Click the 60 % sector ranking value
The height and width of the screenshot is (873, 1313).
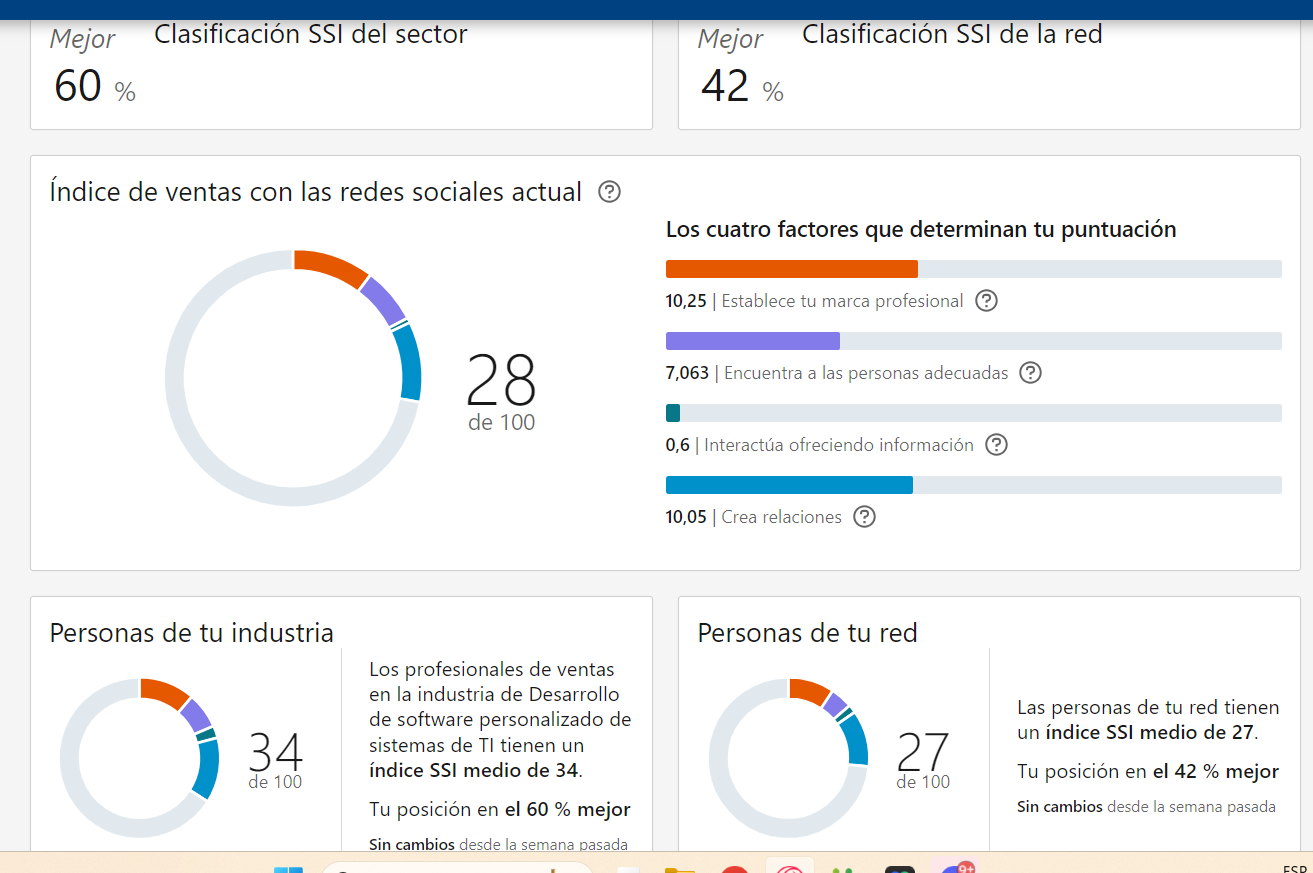(95, 87)
